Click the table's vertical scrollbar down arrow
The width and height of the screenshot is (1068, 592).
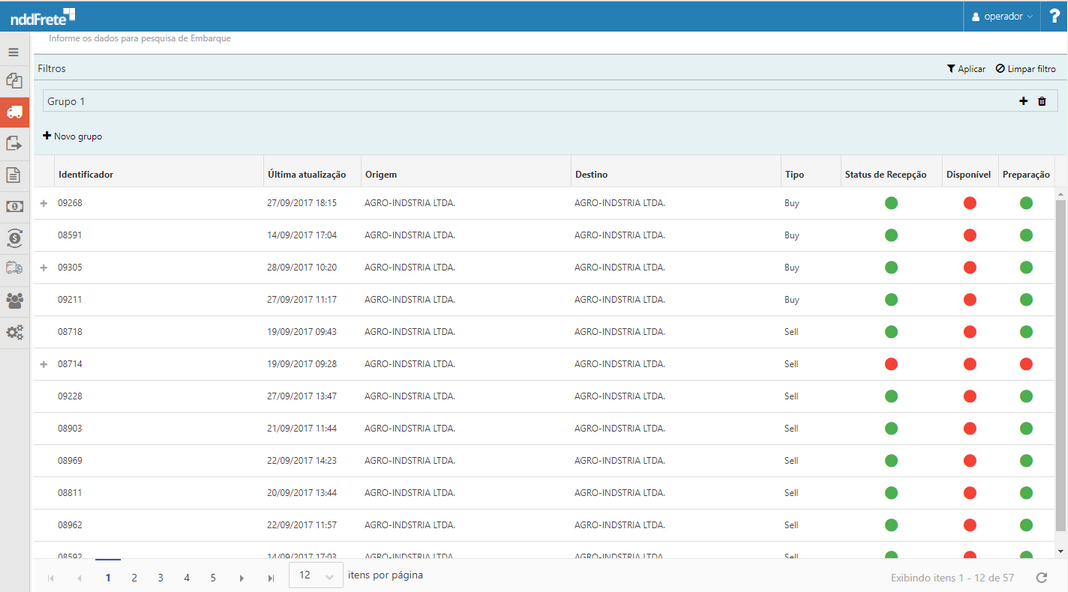point(1061,550)
